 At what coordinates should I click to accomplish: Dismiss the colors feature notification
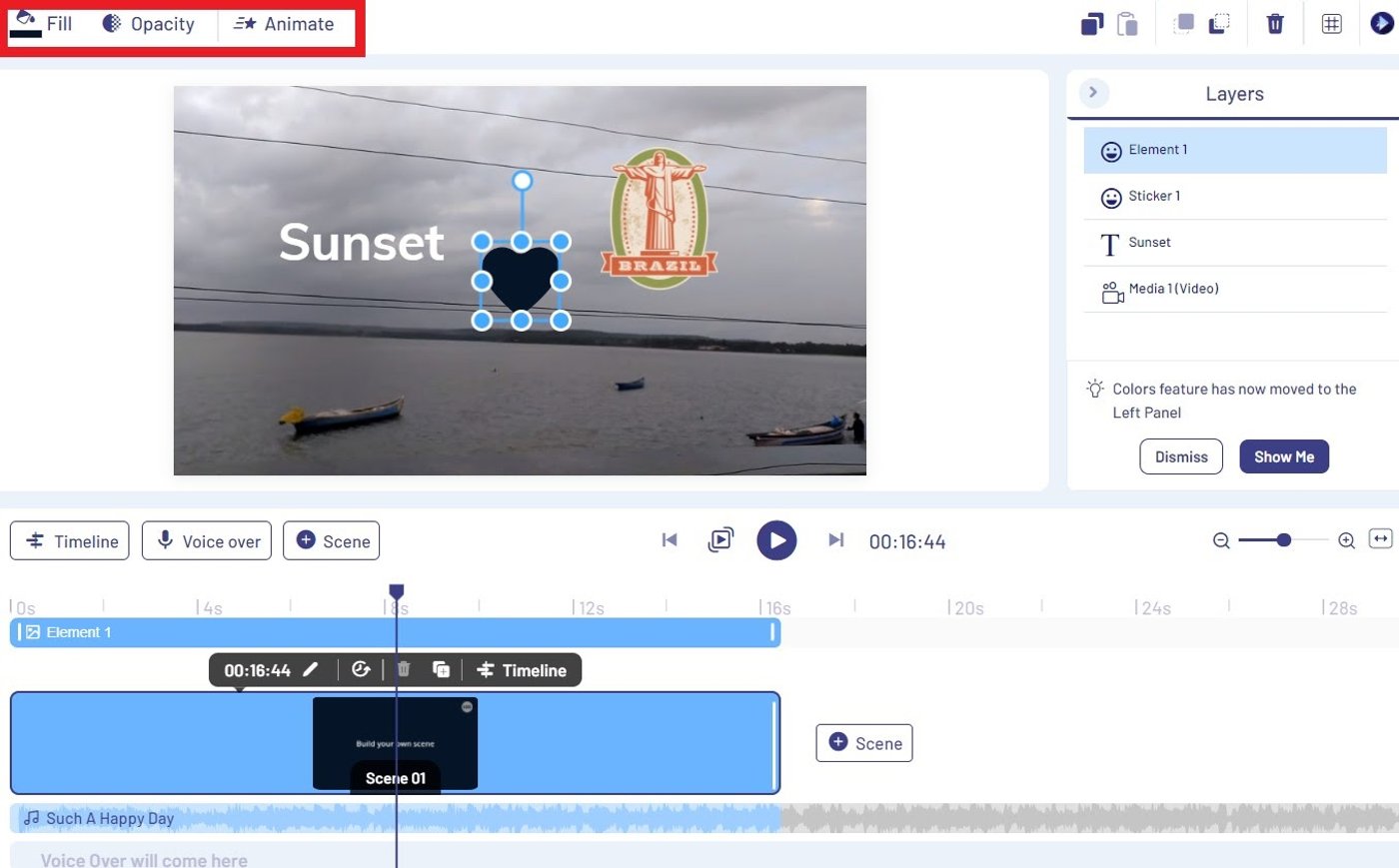click(1180, 456)
